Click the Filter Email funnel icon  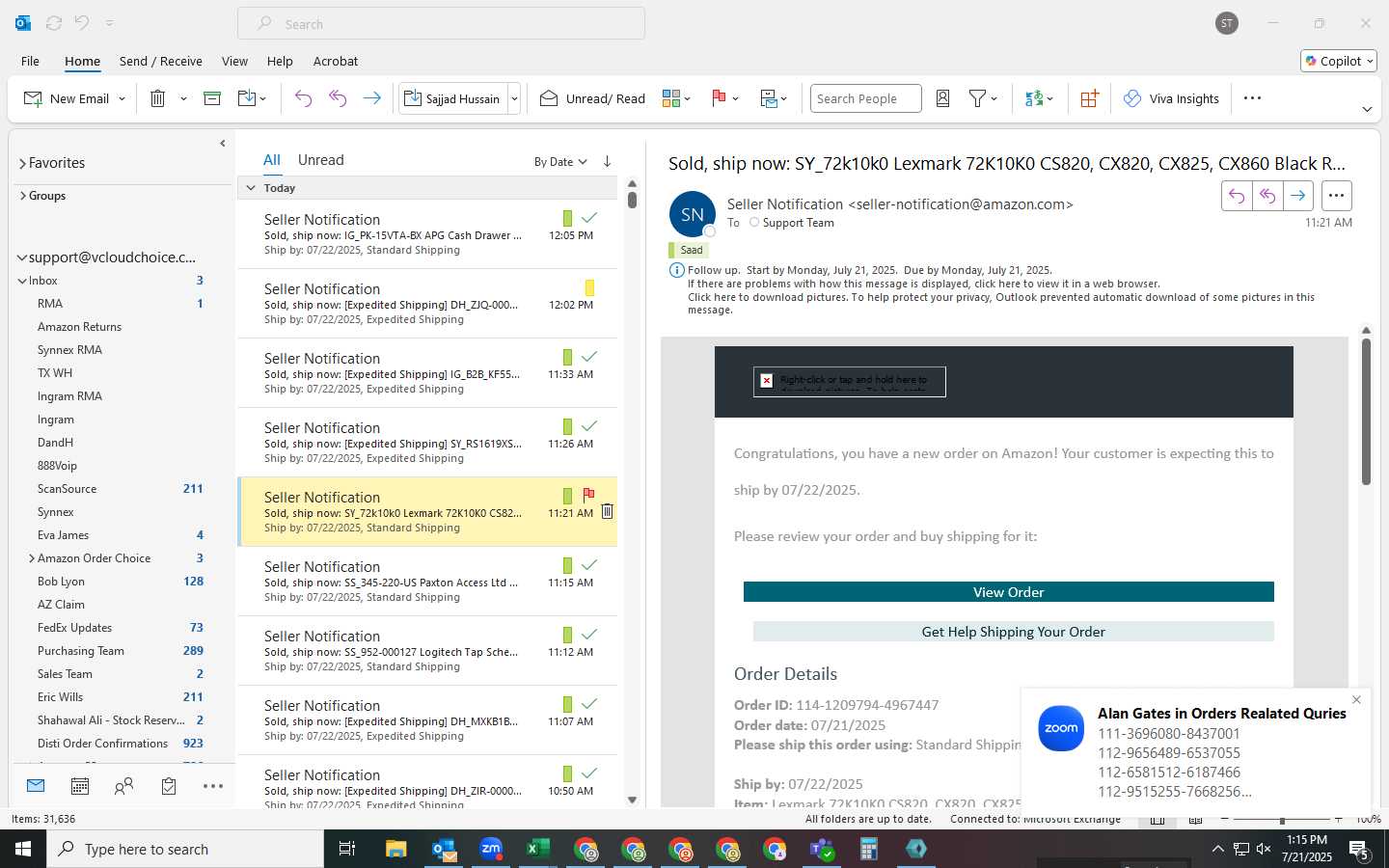[977, 98]
